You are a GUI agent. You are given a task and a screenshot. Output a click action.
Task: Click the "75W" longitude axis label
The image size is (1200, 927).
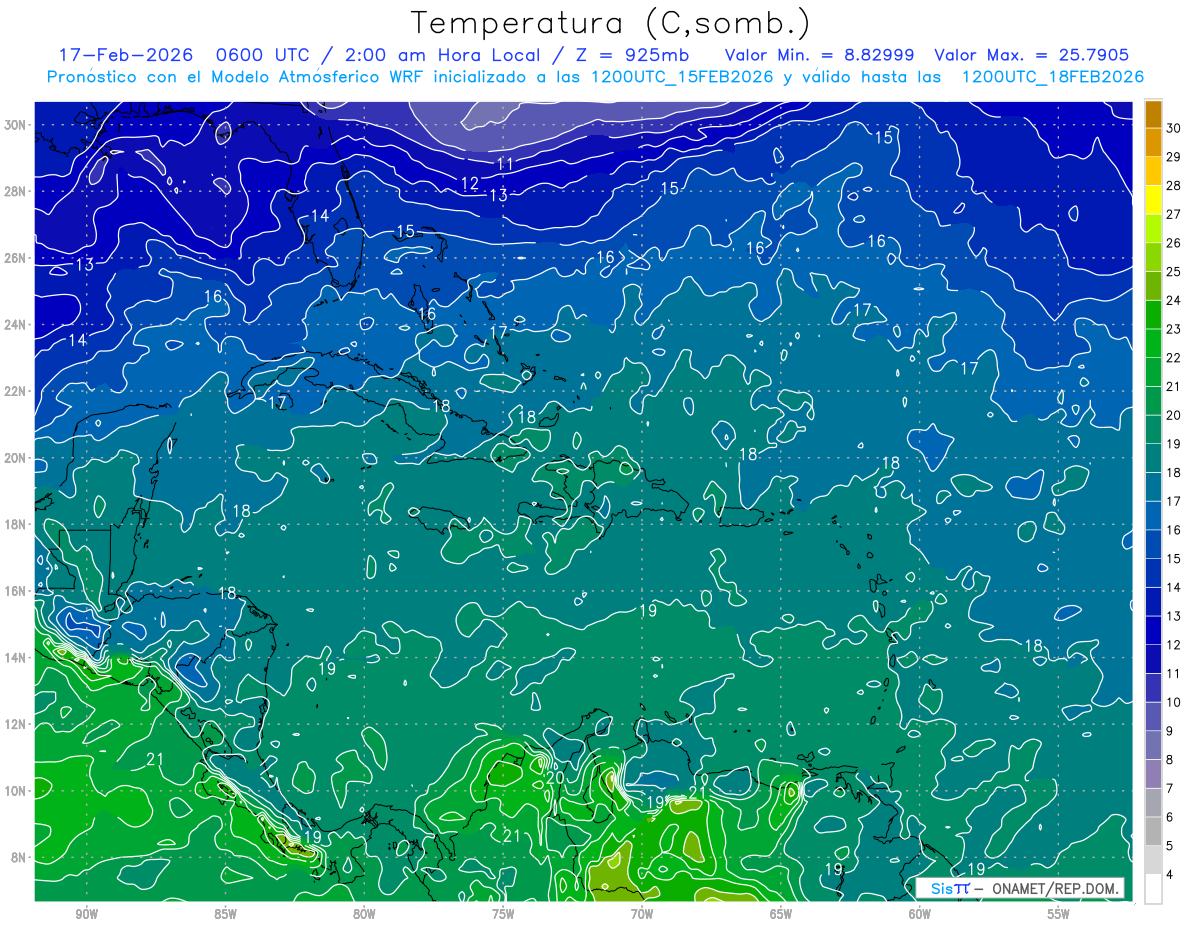point(503,914)
